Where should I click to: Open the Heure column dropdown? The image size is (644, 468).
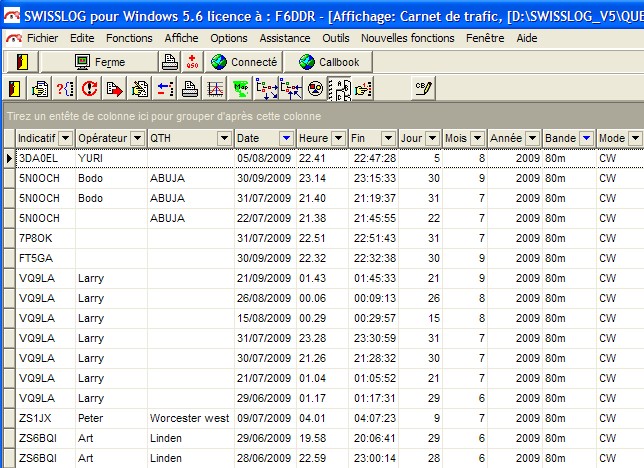click(338, 138)
